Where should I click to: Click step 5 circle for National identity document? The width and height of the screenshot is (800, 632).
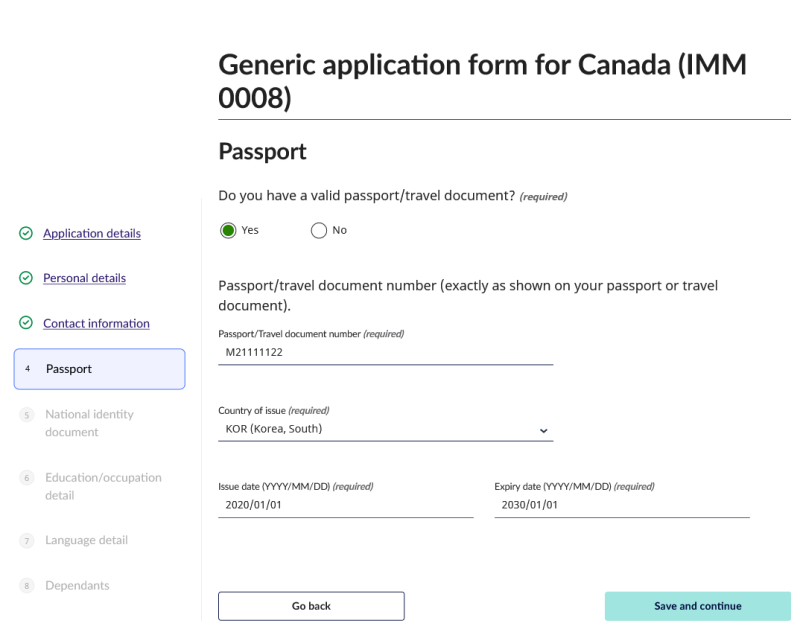[x=27, y=415]
